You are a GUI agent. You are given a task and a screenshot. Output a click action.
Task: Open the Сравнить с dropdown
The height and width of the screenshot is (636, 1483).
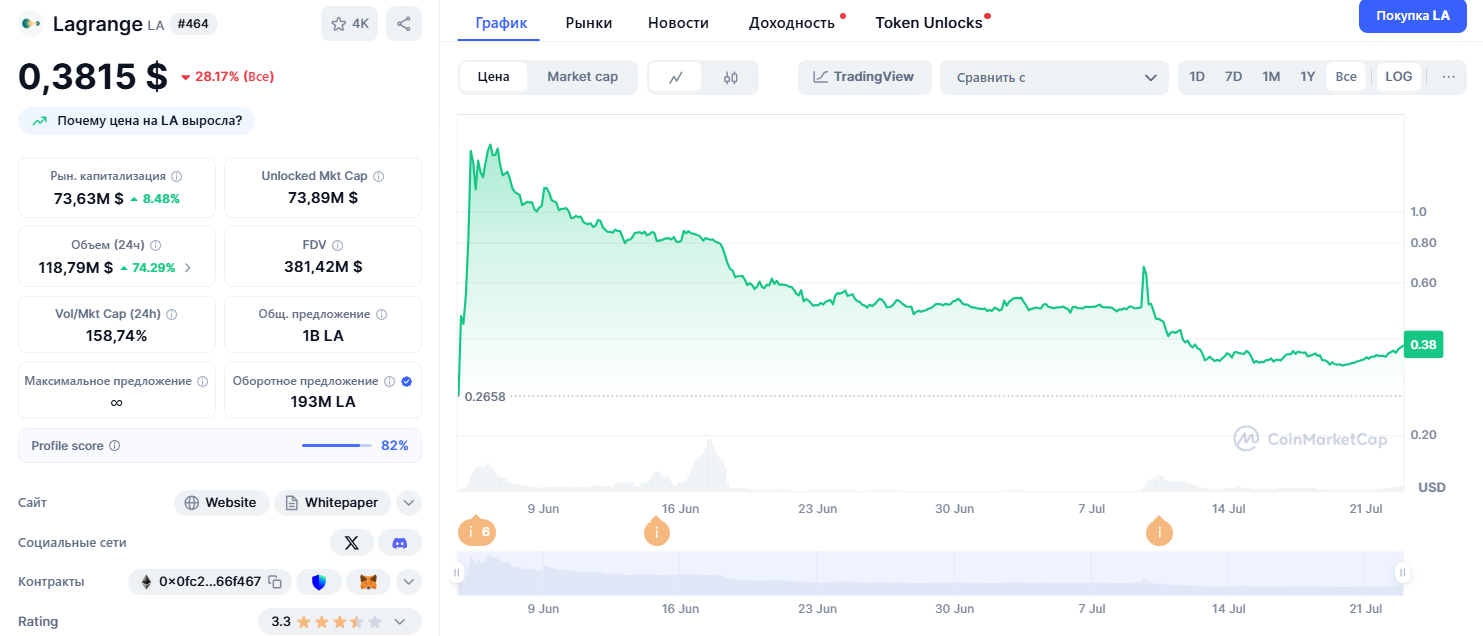coord(1054,77)
